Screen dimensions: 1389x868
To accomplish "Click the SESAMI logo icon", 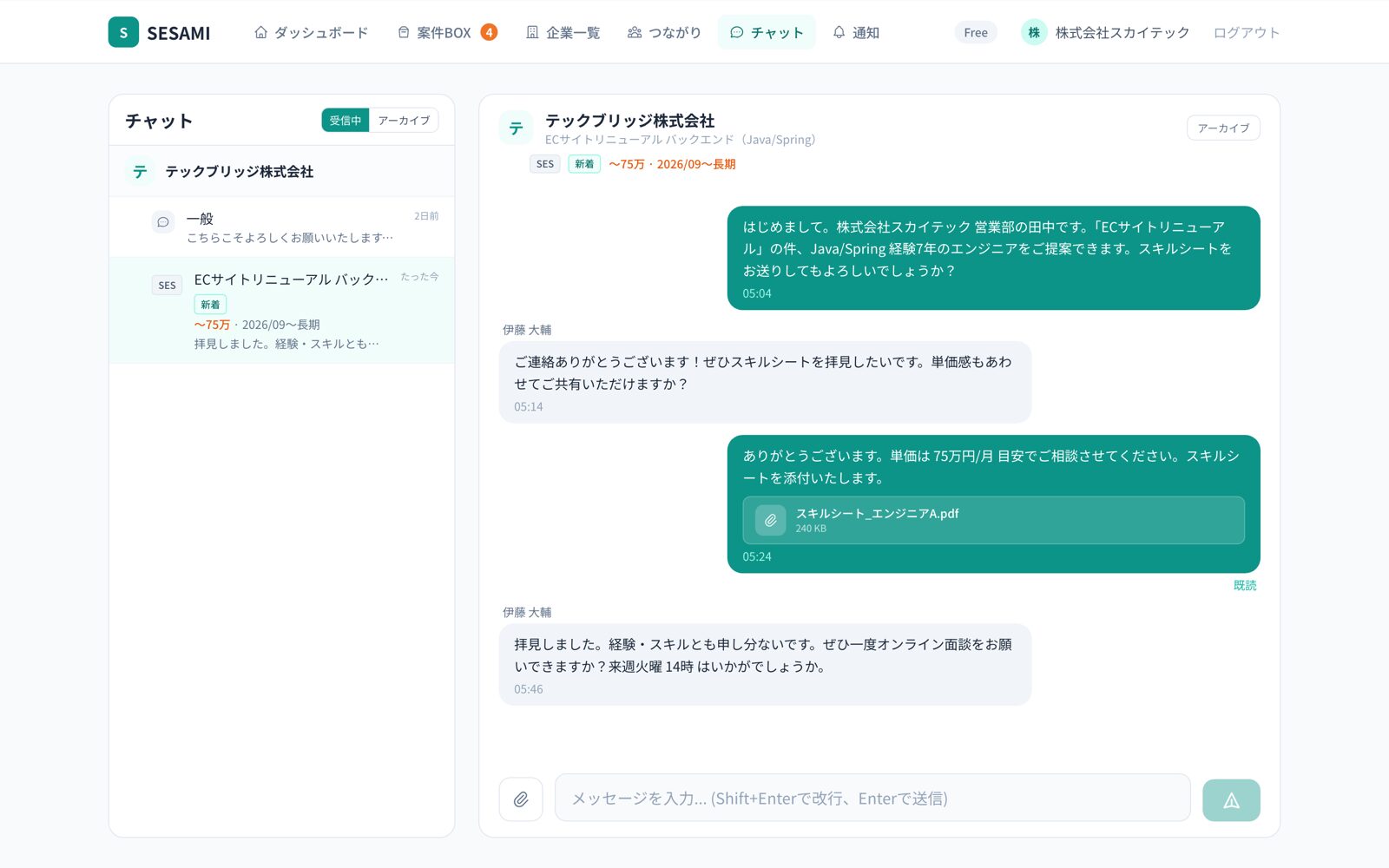I will click(123, 32).
